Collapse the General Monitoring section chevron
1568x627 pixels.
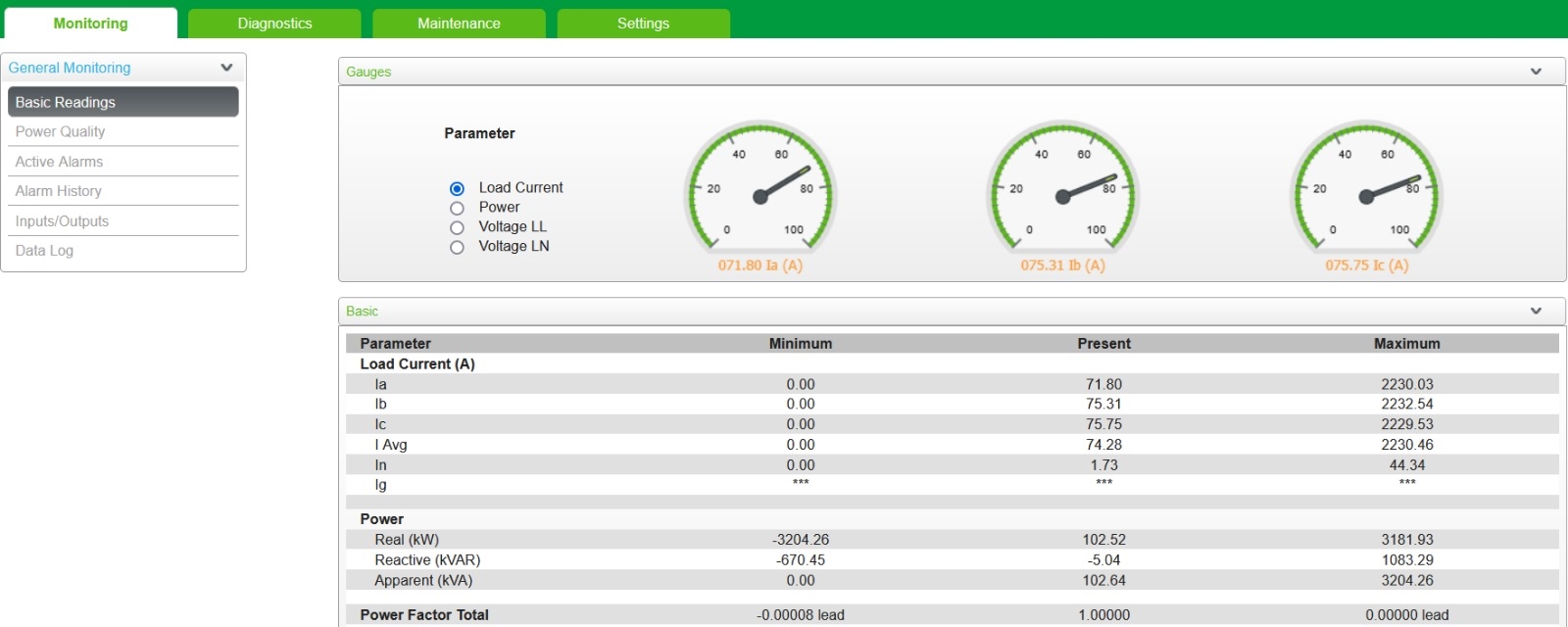coord(226,68)
